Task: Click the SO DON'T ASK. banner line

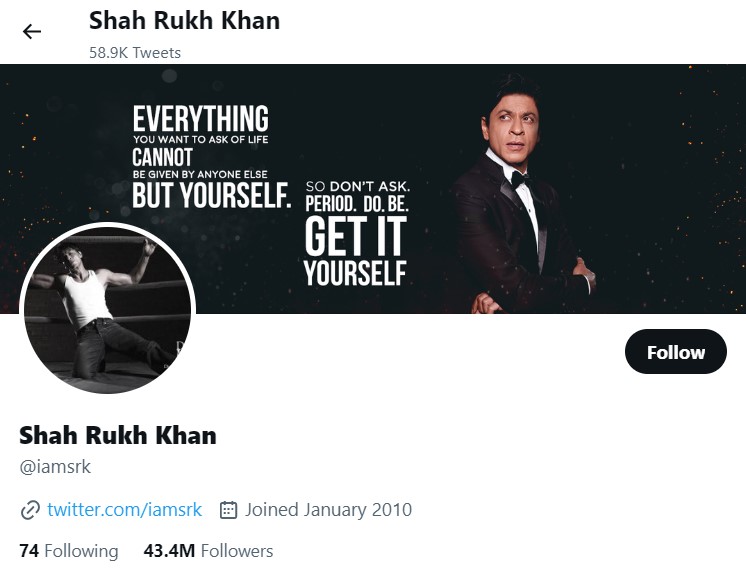Action: [357, 187]
